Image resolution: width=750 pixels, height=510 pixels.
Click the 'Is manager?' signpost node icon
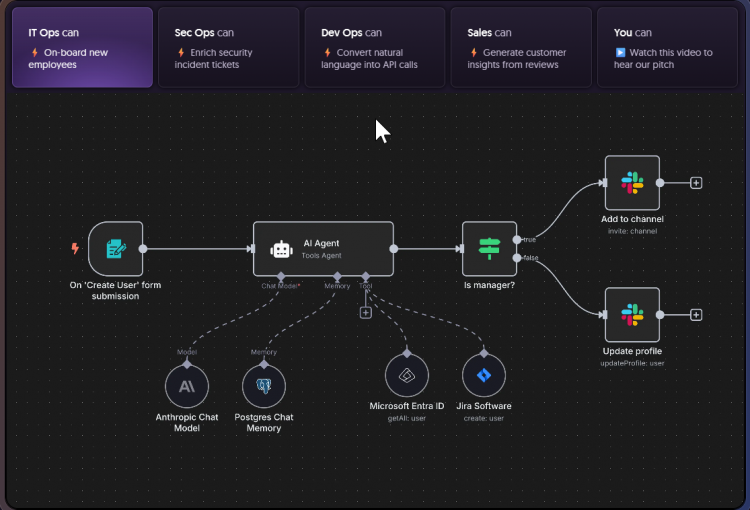489,249
